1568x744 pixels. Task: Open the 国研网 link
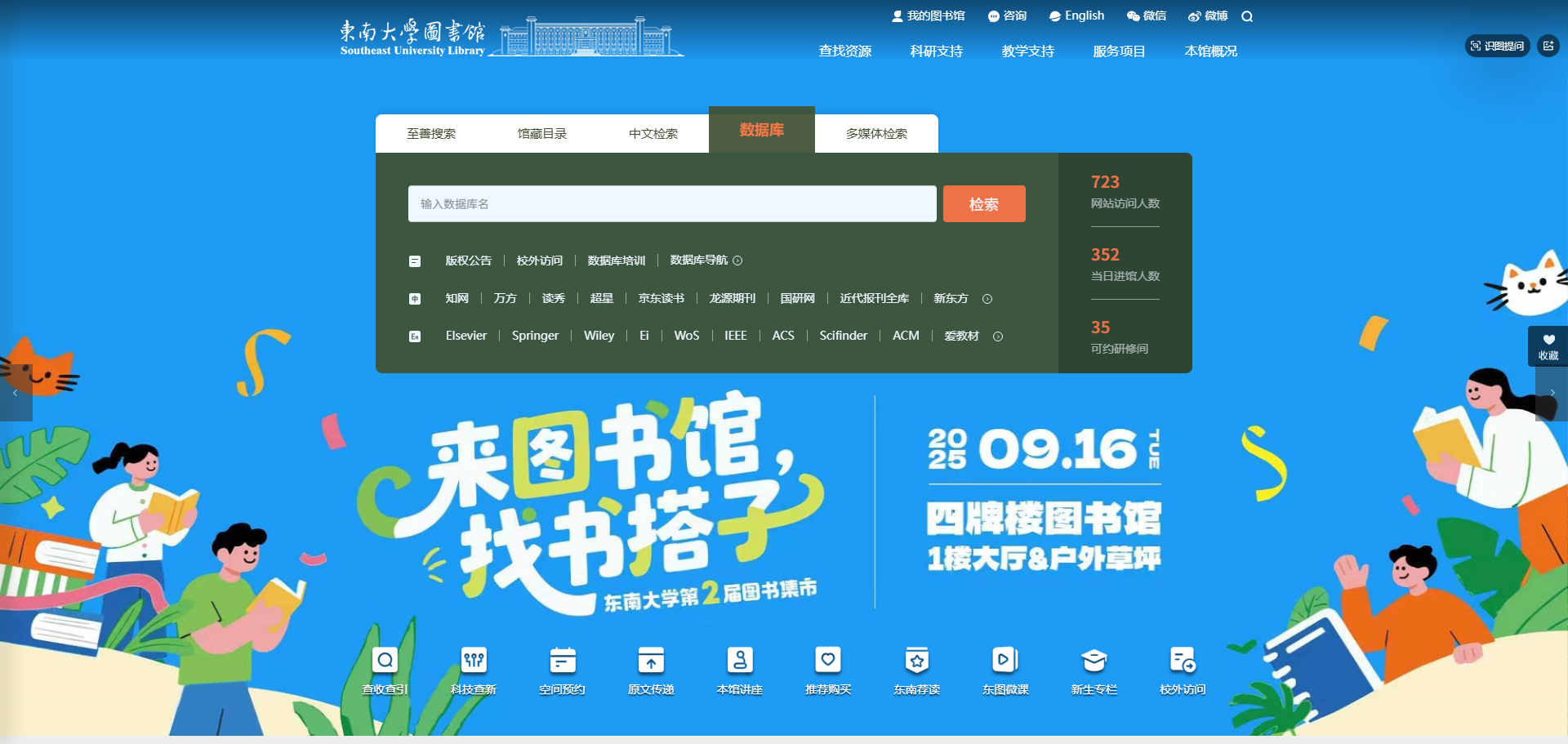pyautogui.click(x=798, y=298)
